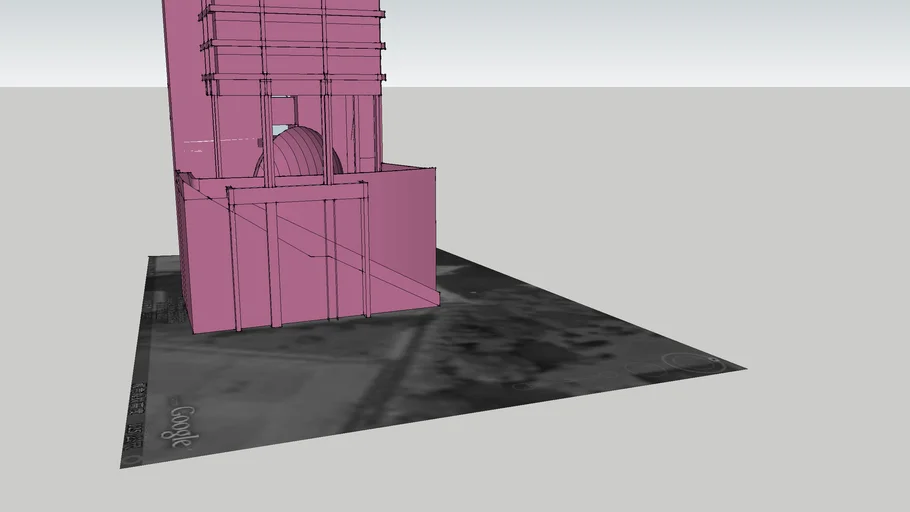
Task: Click the empty sky area at top right
Action: tap(700, 40)
